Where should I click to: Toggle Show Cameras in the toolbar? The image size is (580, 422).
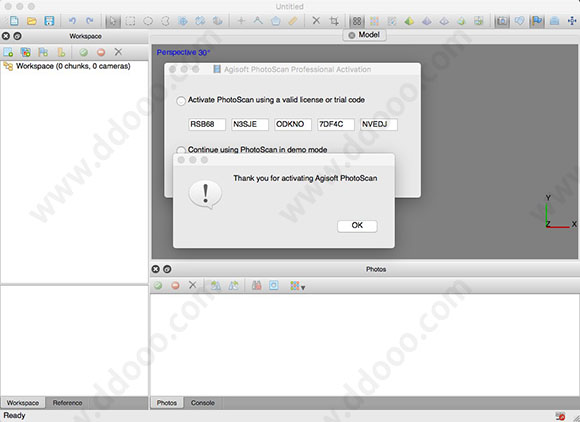click(x=502, y=21)
